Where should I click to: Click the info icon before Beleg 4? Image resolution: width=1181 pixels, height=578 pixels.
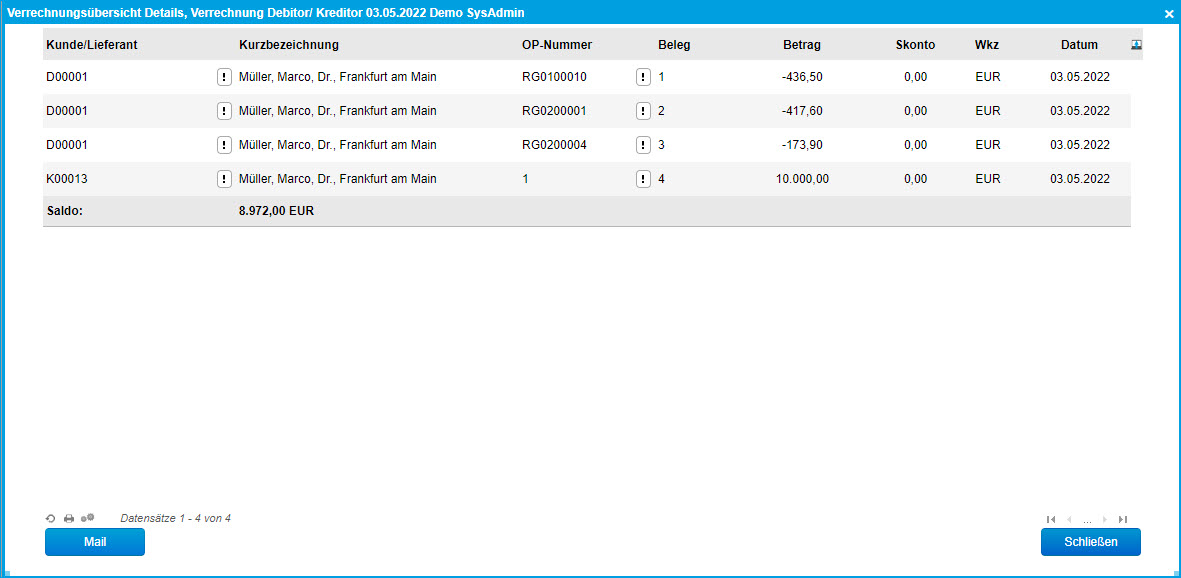click(643, 179)
